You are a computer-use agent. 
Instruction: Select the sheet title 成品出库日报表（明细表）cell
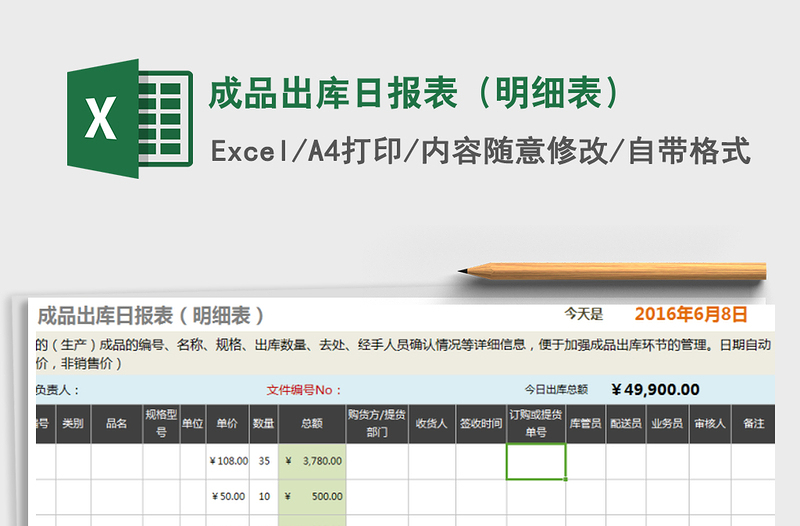click(x=151, y=316)
